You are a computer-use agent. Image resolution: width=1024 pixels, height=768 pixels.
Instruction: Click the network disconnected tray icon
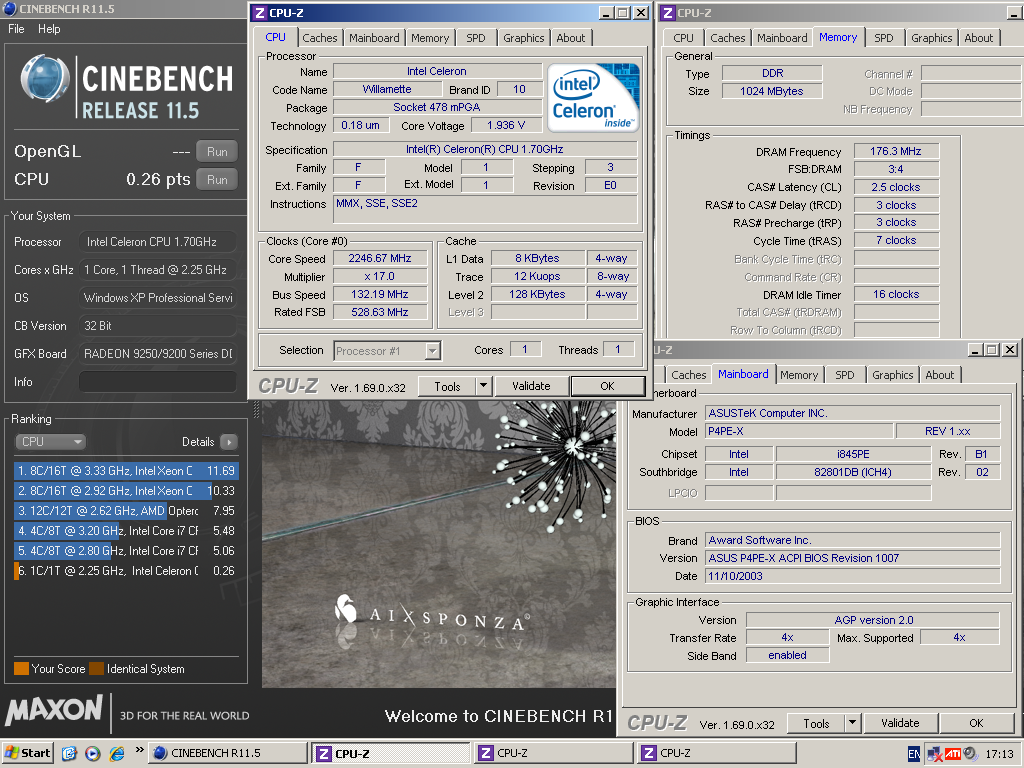935,755
